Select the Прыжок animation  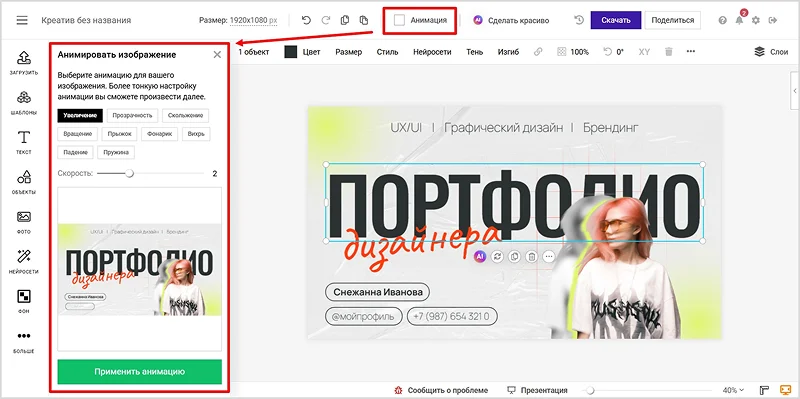tap(119, 134)
